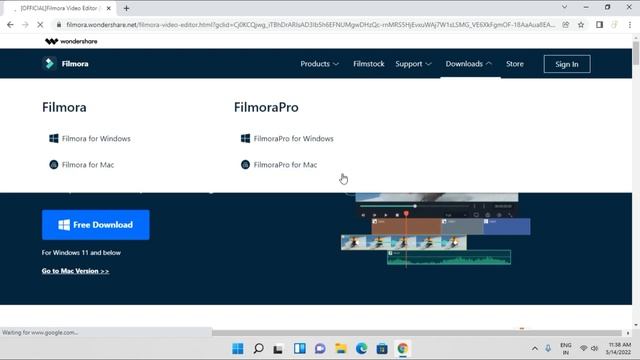The image size is (640, 360).
Task: Open the Windows Start menu
Action: [238, 348]
